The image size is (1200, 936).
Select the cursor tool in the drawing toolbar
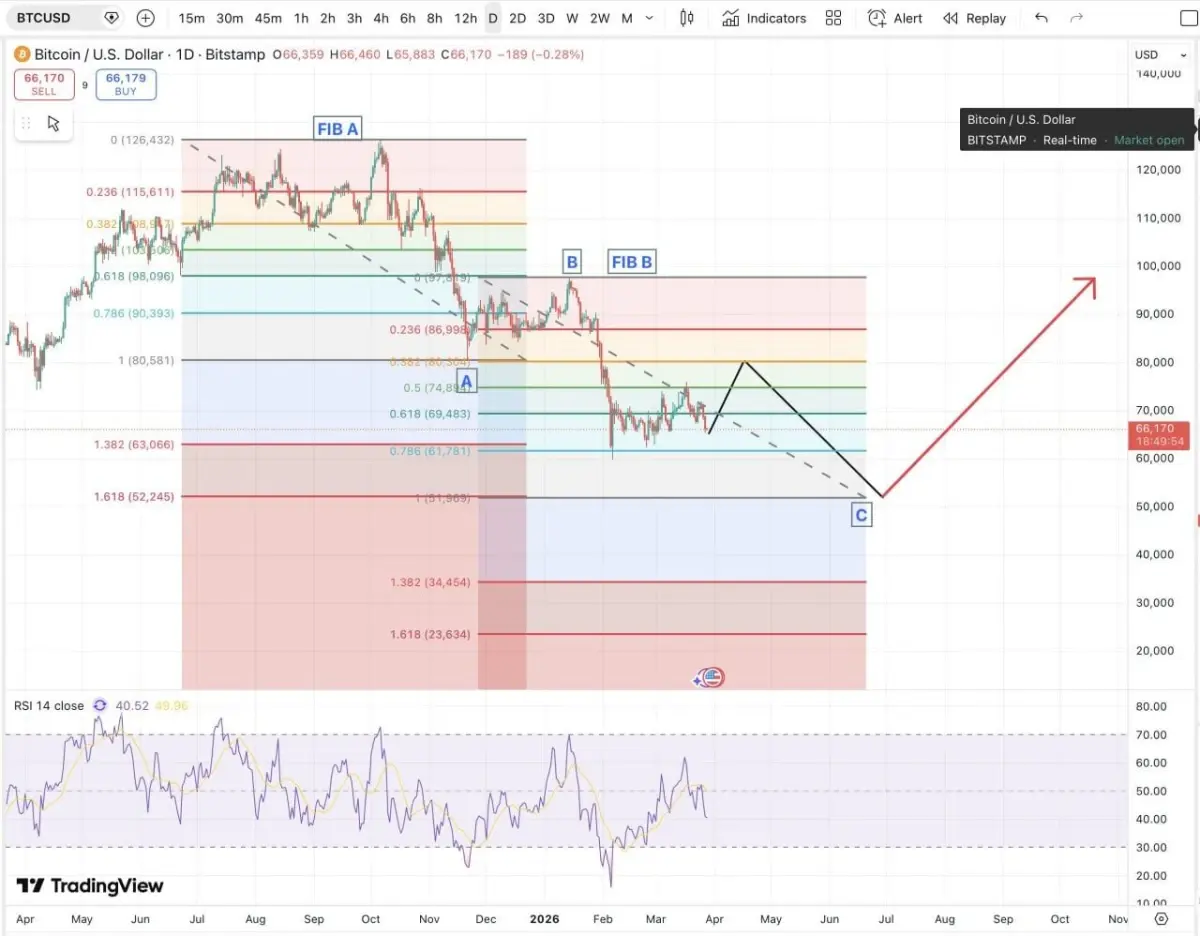click(x=55, y=123)
